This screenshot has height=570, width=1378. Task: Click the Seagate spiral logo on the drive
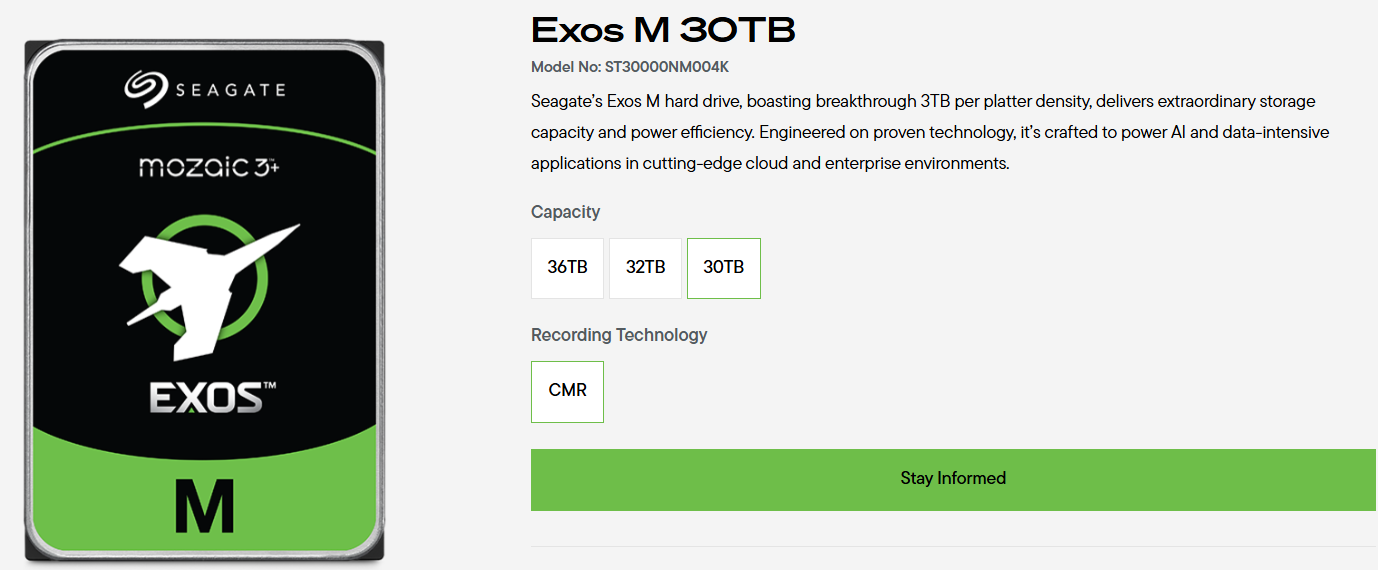pyautogui.click(x=145, y=88)
